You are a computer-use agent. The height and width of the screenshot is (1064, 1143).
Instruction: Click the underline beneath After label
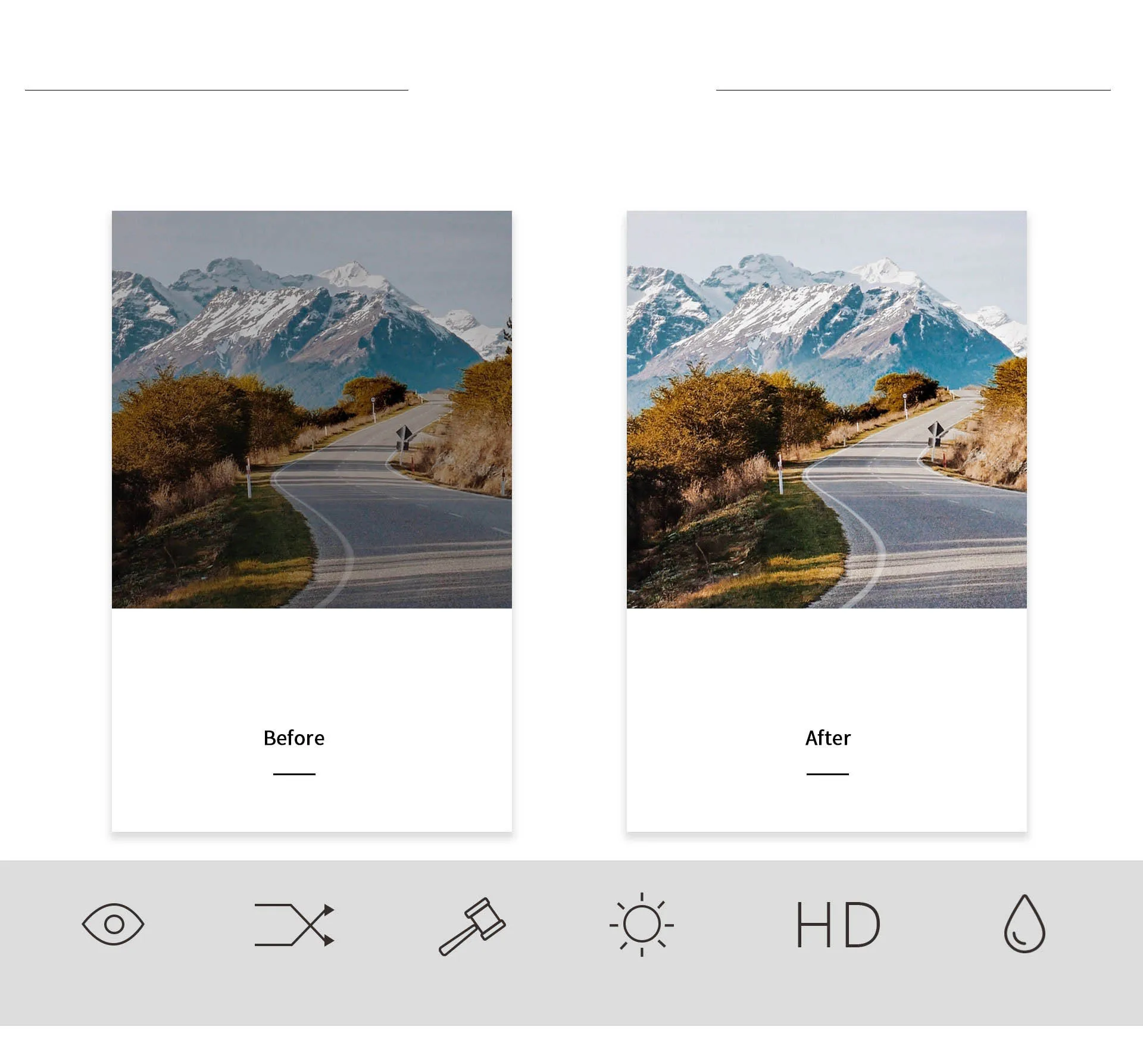click(x=827, y=774)
